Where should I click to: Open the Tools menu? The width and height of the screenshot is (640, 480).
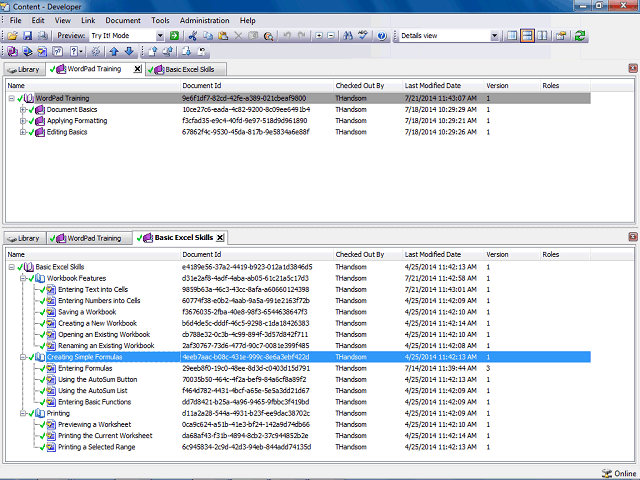click(160, 20)
